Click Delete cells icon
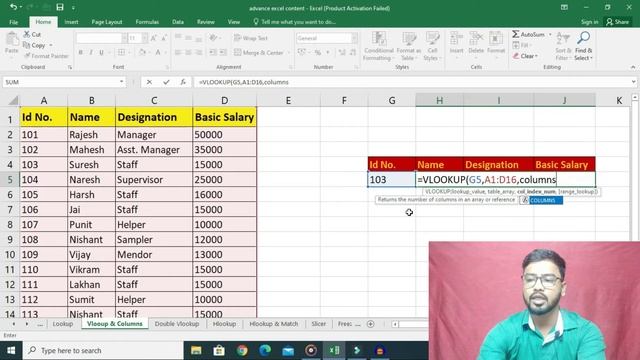The width and height of the screenshot is (640, 360). coord(476,43)
